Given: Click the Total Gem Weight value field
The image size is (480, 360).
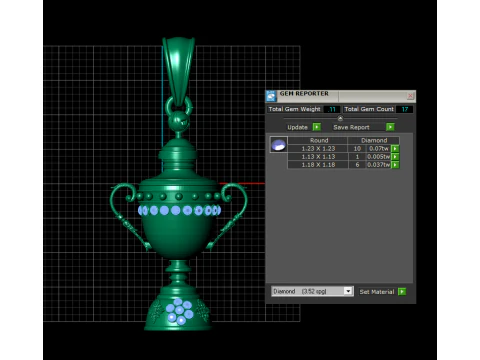Looking at the screenshot, I should (332, 109).
